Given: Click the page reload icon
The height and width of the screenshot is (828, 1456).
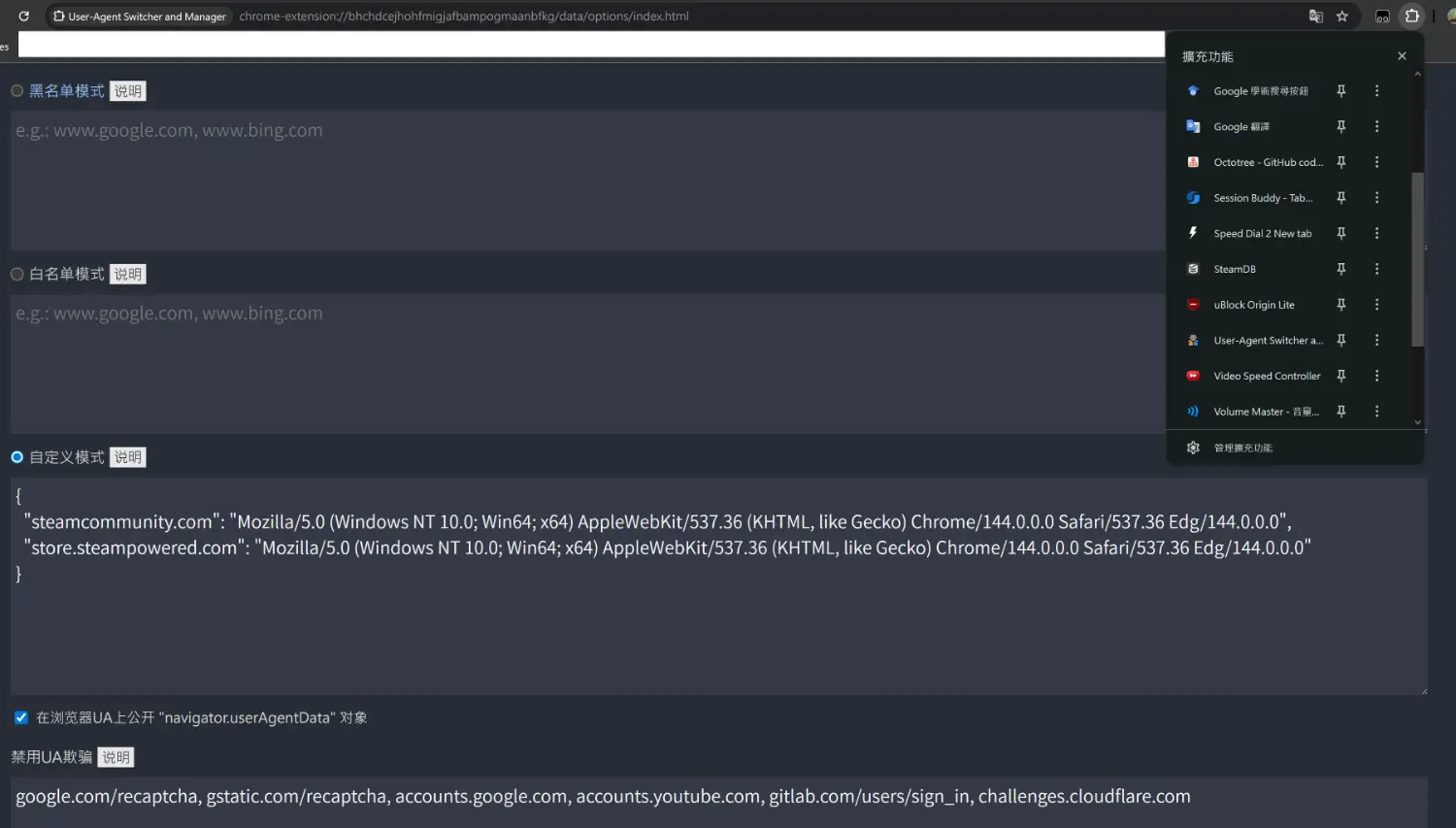Looking at the screenshot, I should tap(23, 17).
